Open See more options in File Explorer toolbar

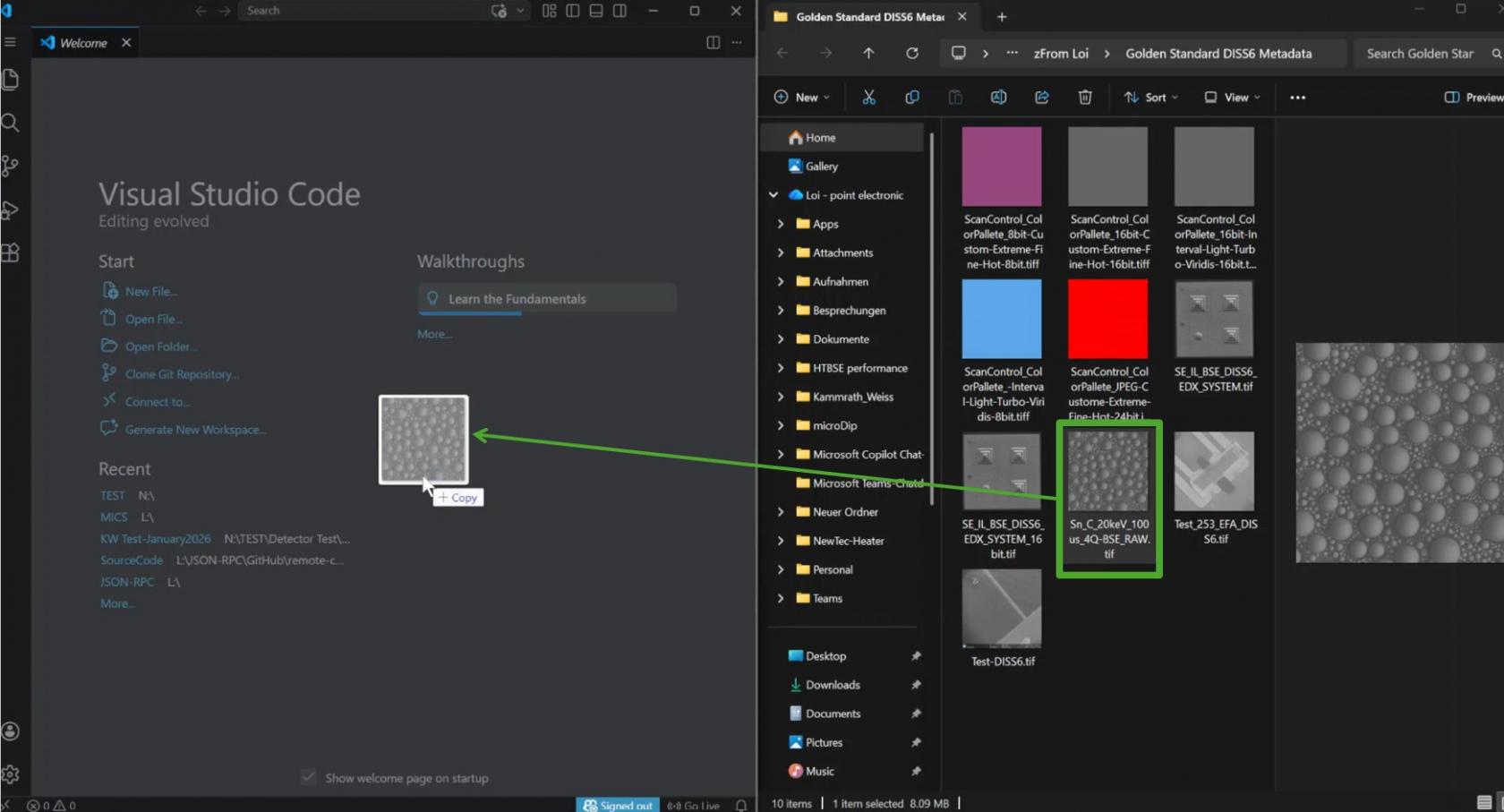tap(1297, 97)
